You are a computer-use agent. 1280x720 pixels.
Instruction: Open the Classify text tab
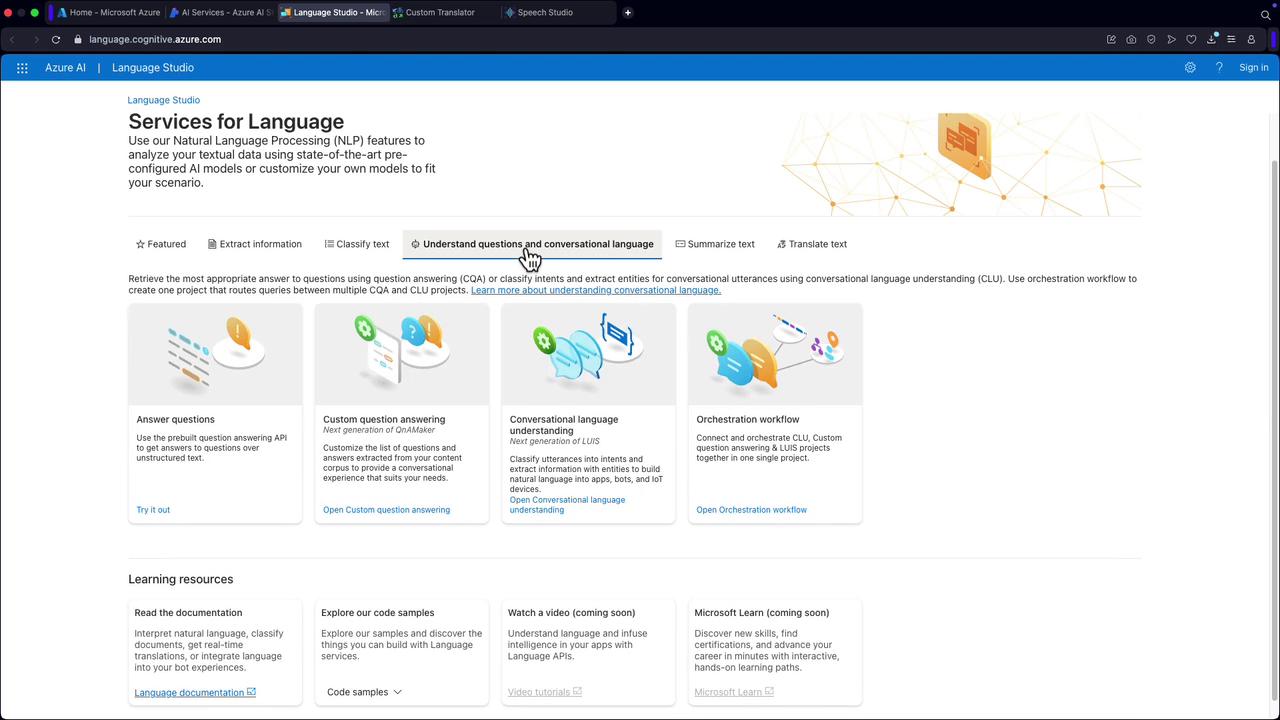[x=357, y=244]
